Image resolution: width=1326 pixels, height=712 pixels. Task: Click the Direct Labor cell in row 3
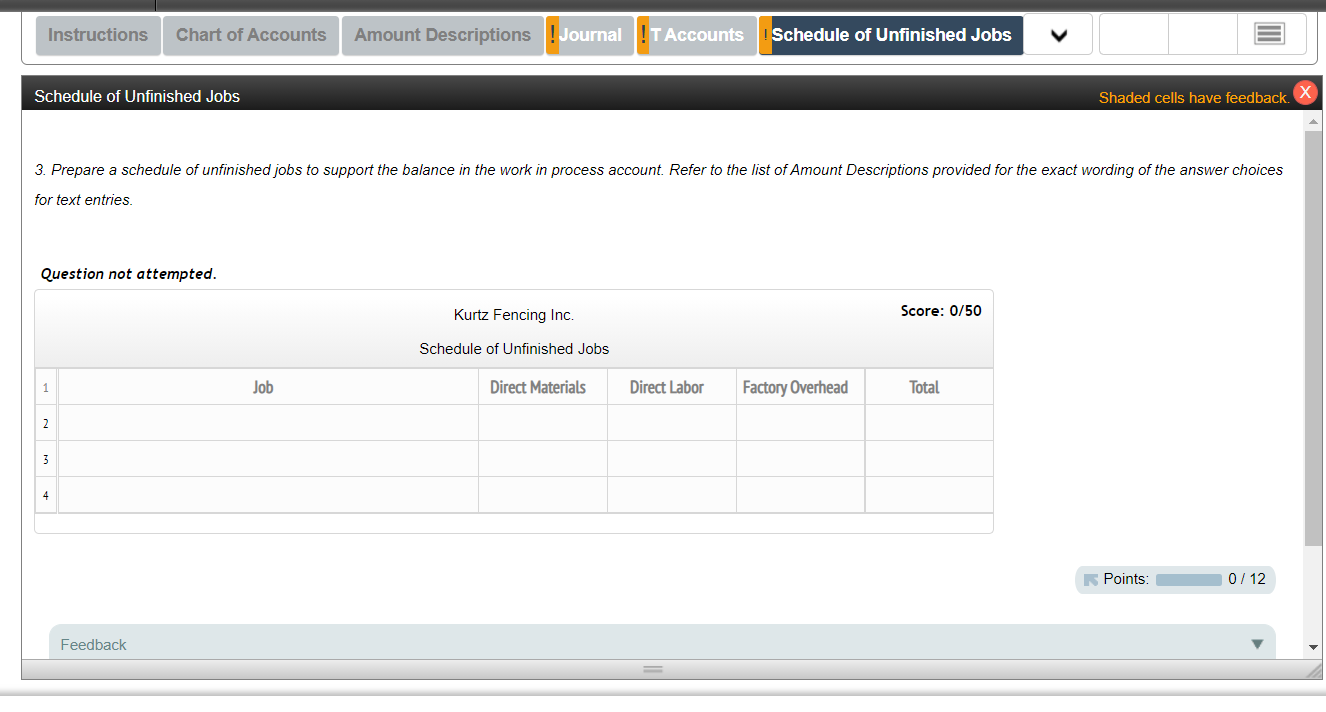(x=672, y=459)
